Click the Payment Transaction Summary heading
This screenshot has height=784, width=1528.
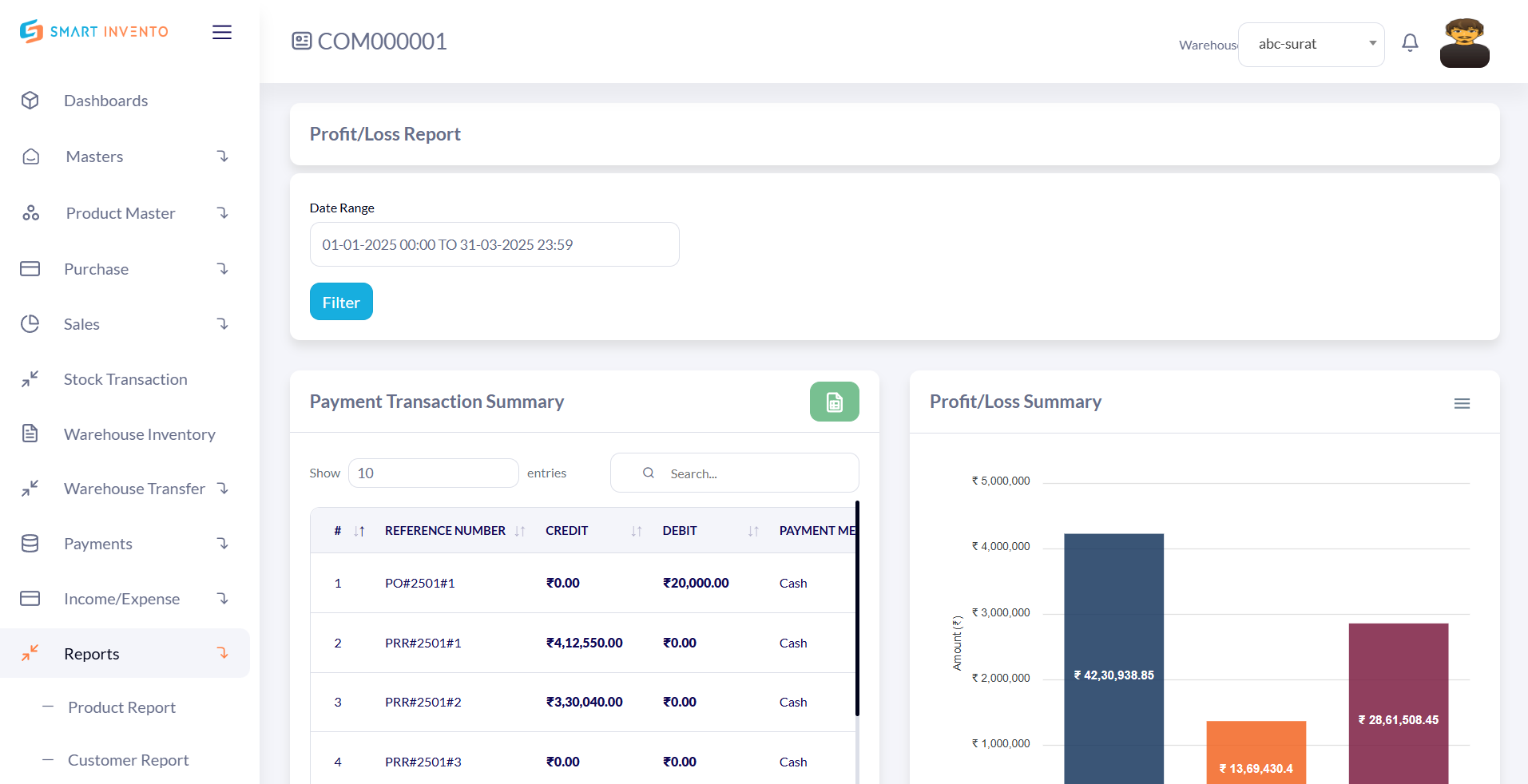pos(437,402)
